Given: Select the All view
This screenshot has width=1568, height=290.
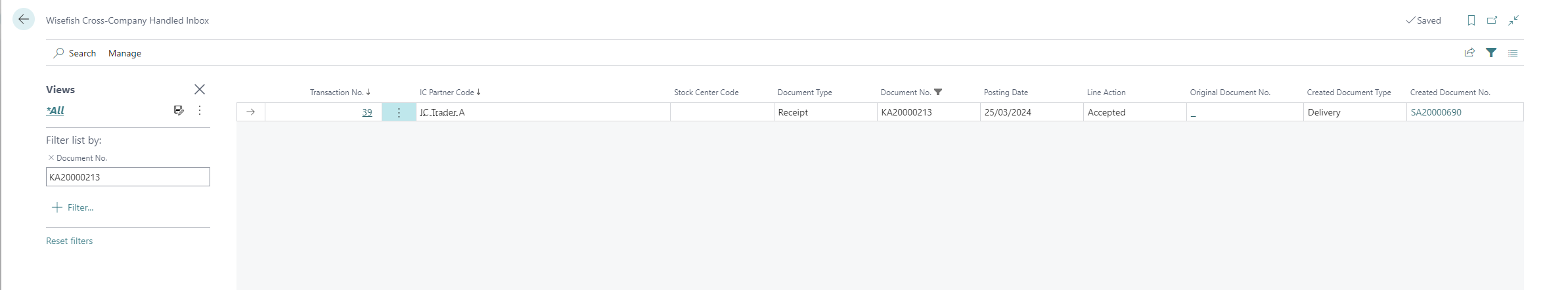Looking at the screenshot, I should 55,110.
